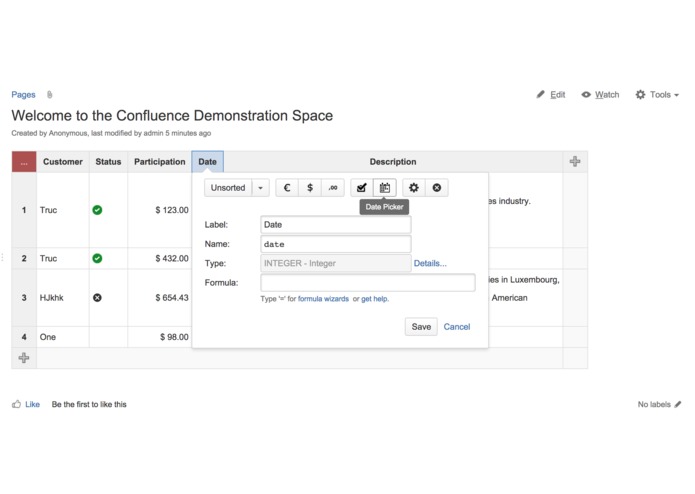Click the Truc customer cell in row 1
Image resolution: width=695 pixels, height=494 pixels.
coord(62,210)
